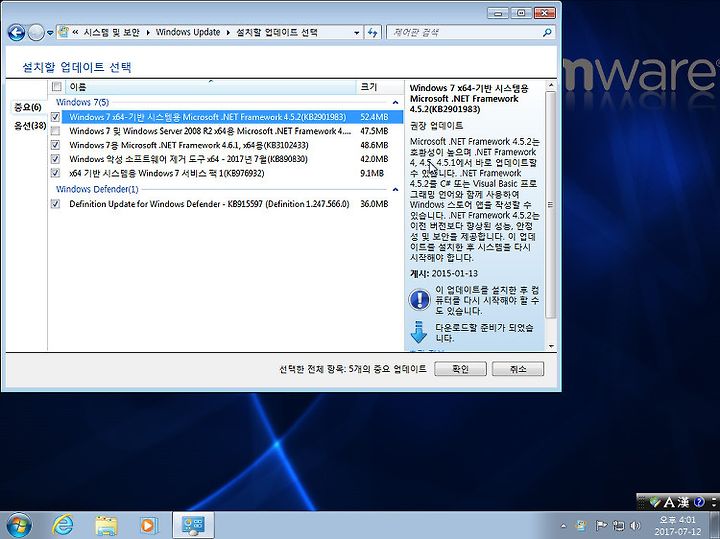Viewport: 720px width, 539px height.
Task: Click the Windows Update tray icon
Action: 581,526
